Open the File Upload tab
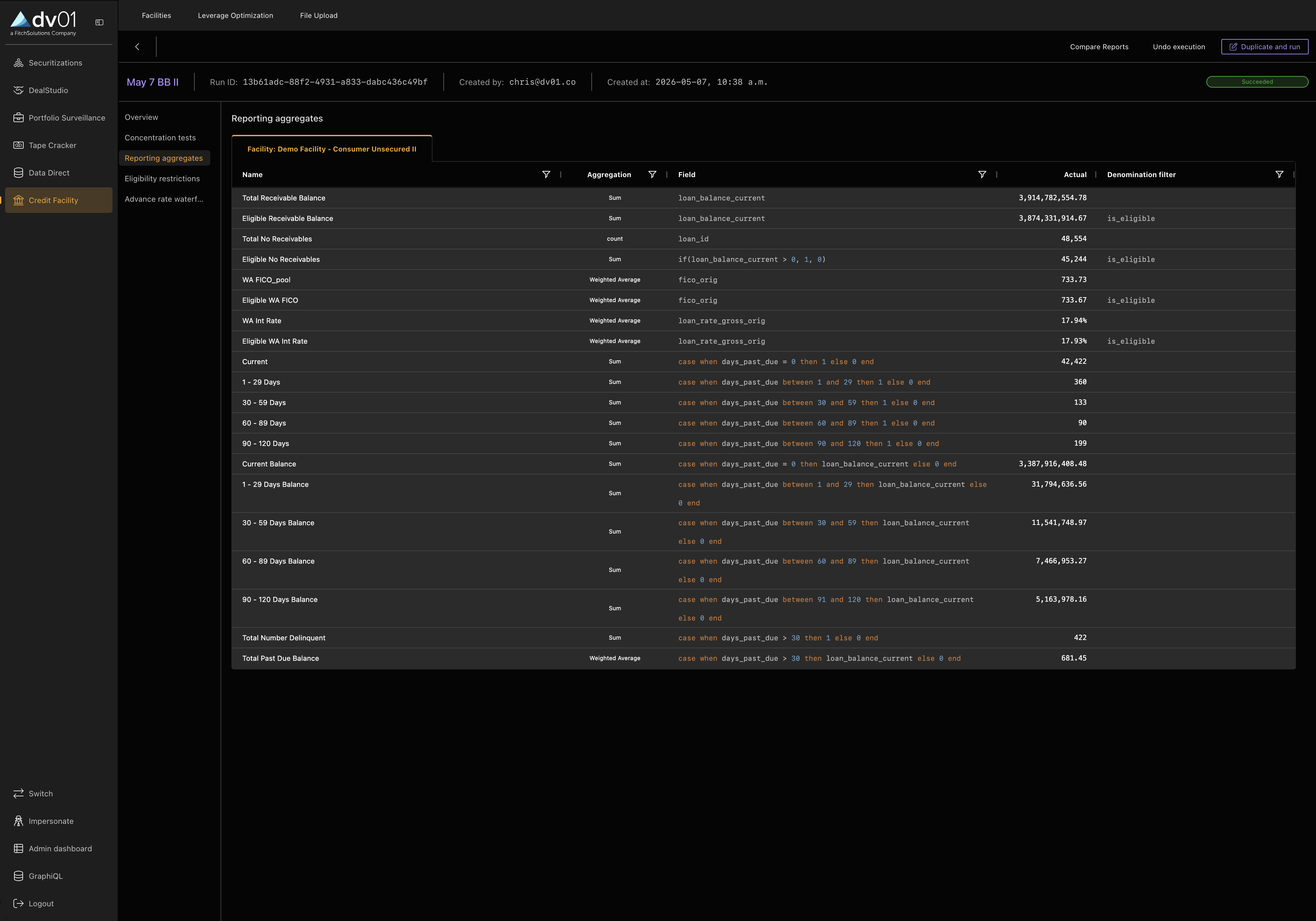The height and width of the screenshot is (921, 1316). [319, 15]
